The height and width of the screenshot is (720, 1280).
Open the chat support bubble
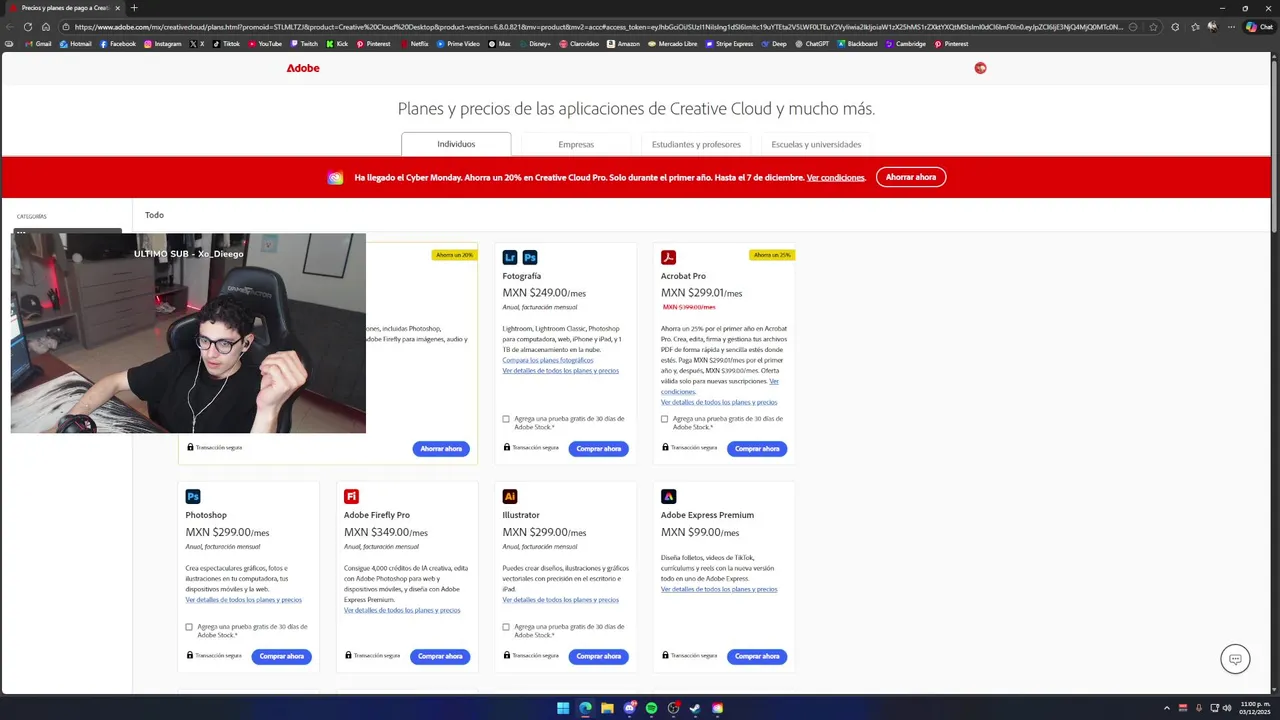pos(1235,659)
